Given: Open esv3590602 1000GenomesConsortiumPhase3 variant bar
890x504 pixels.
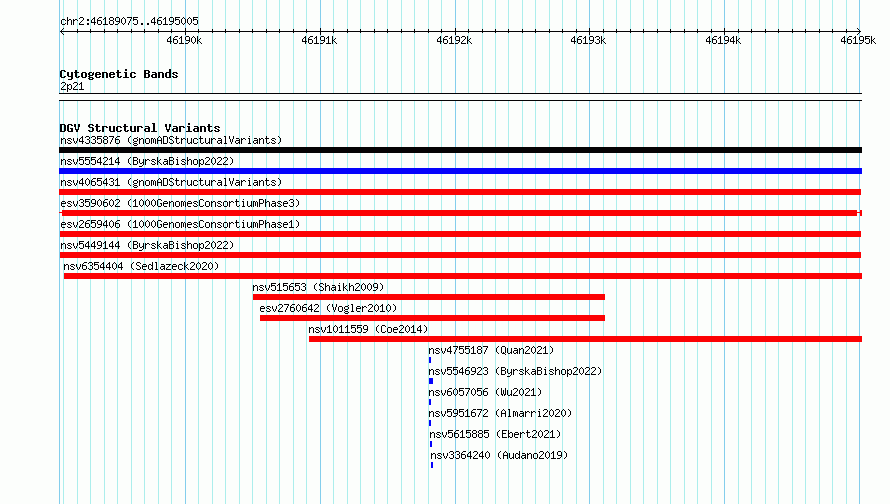Looking at the screenshot, I should coord(460,213).
